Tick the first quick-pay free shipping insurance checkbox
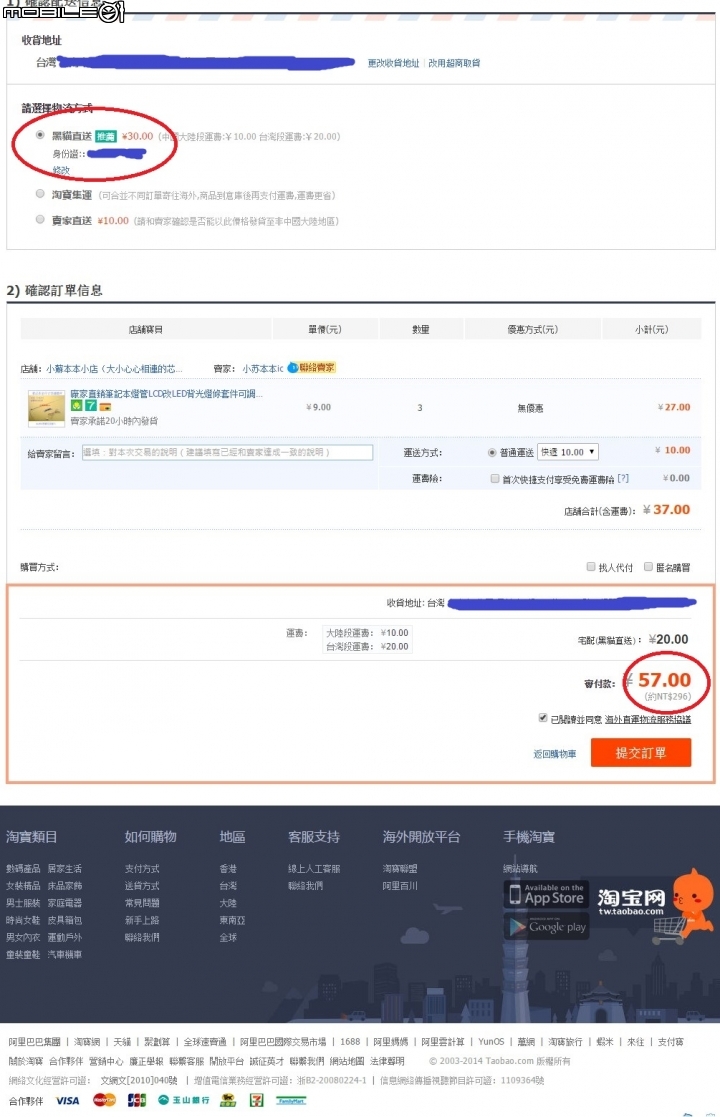 (495, 479)
